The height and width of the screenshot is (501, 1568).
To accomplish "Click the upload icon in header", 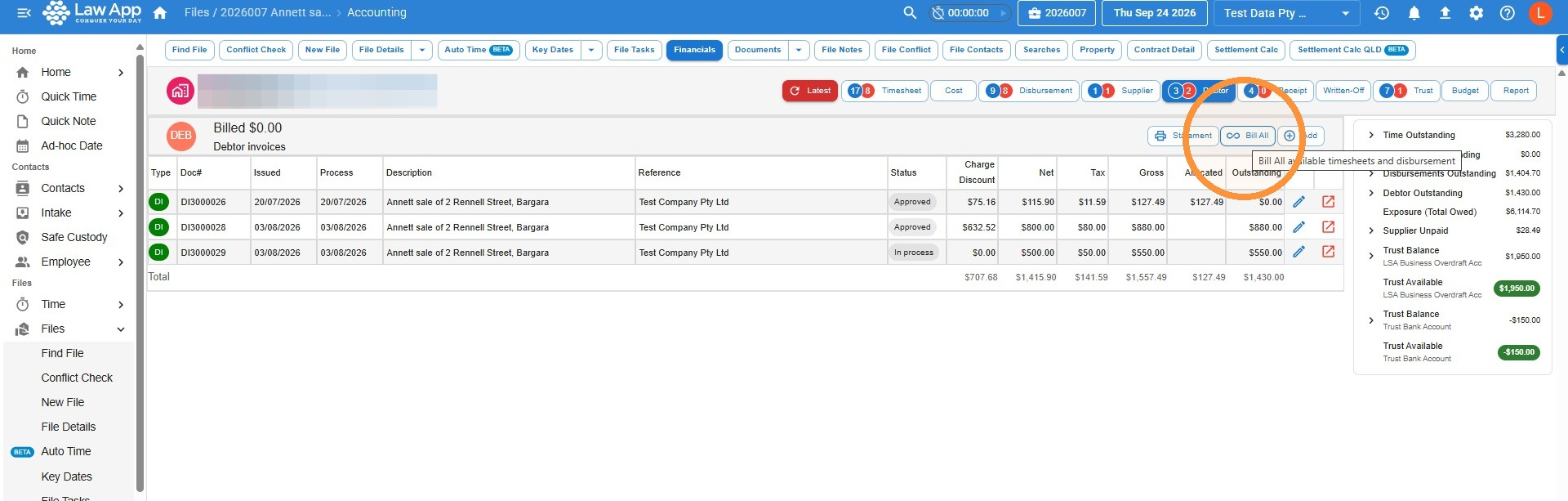I will [1445, 13].
